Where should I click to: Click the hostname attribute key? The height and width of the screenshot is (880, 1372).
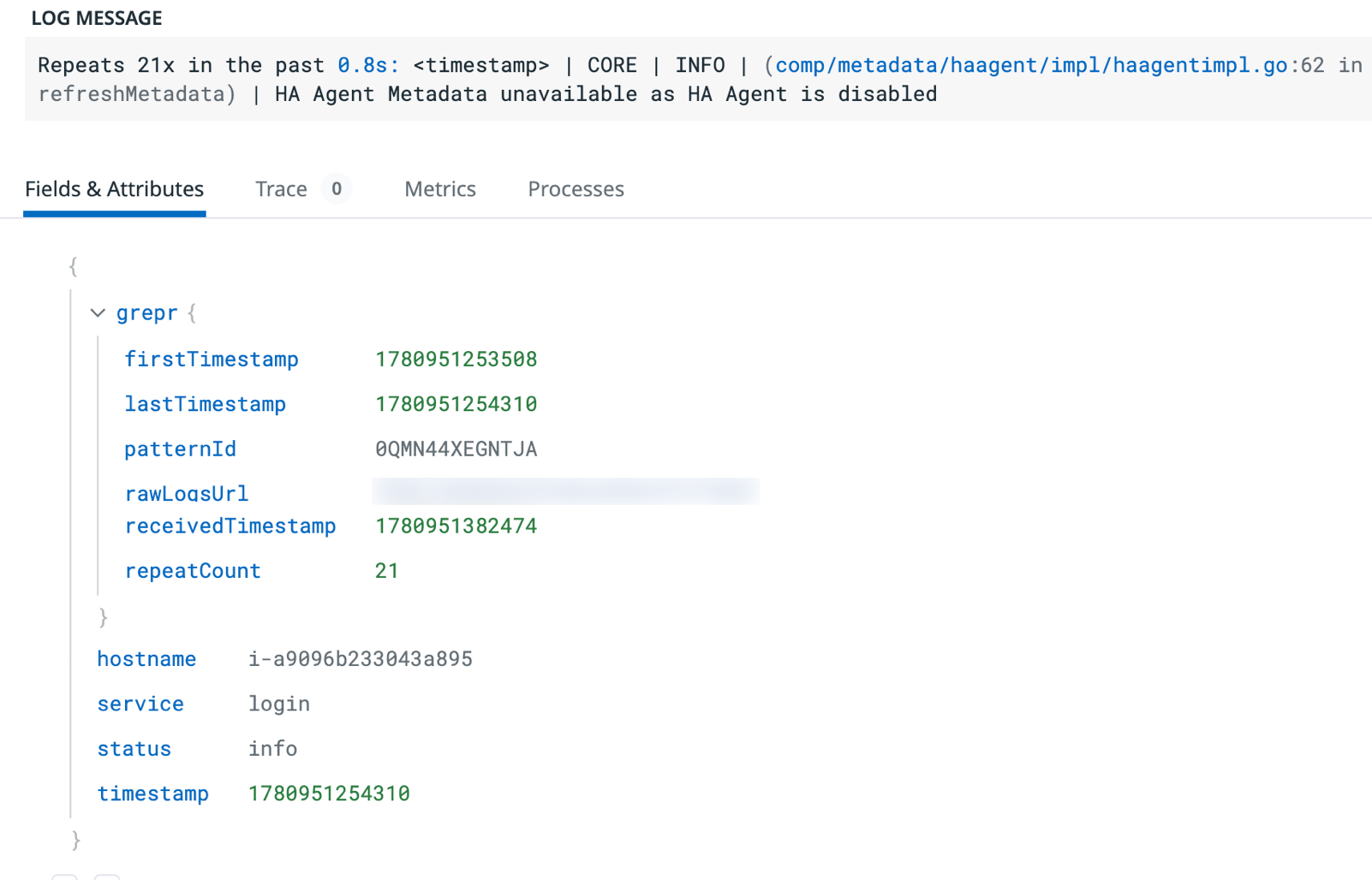pos(146,659)
